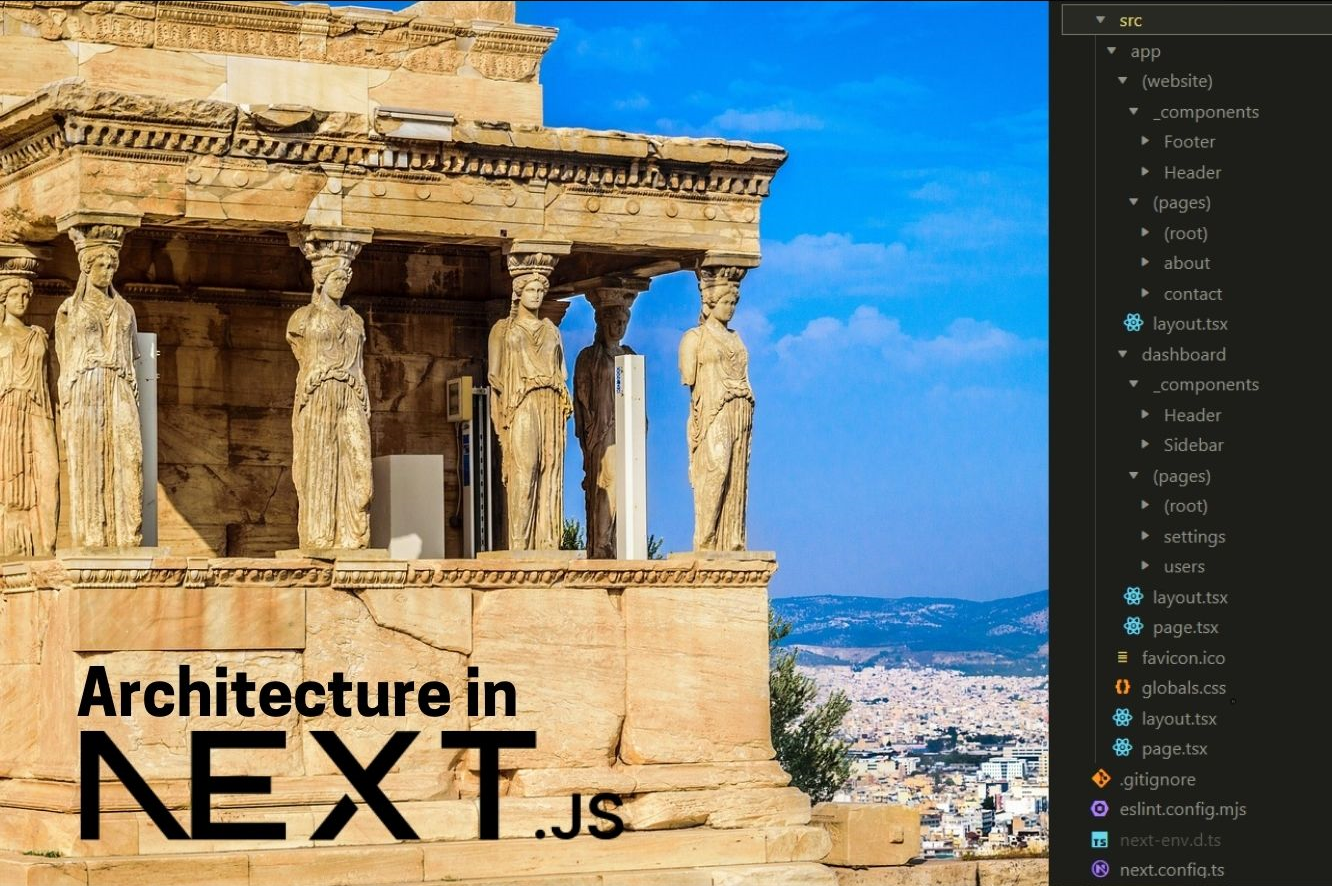Click the curly-brace icon of globals.css
Screen dimensions: 1332x886
1122,687
